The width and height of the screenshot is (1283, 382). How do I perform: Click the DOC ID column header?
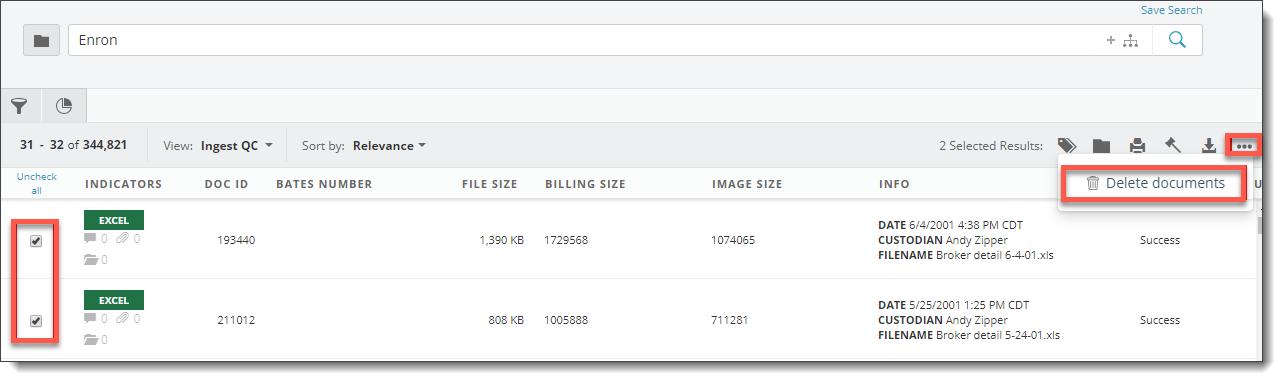[x=226, y=184]
